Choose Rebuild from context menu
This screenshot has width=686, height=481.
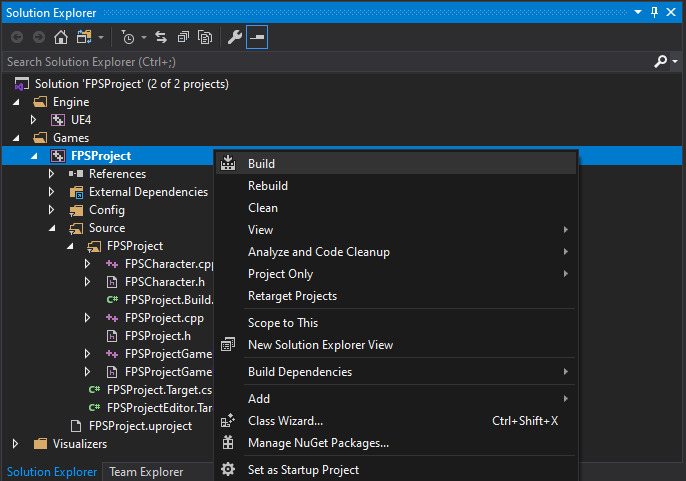coord(396,186)
